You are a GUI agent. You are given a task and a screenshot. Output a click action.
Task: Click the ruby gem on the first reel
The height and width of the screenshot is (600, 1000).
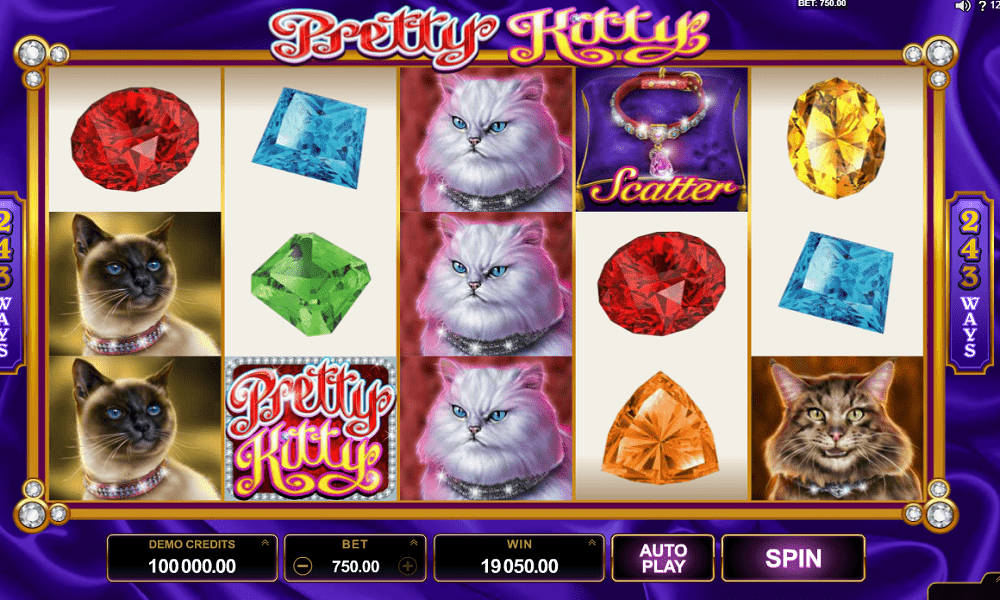135,139
